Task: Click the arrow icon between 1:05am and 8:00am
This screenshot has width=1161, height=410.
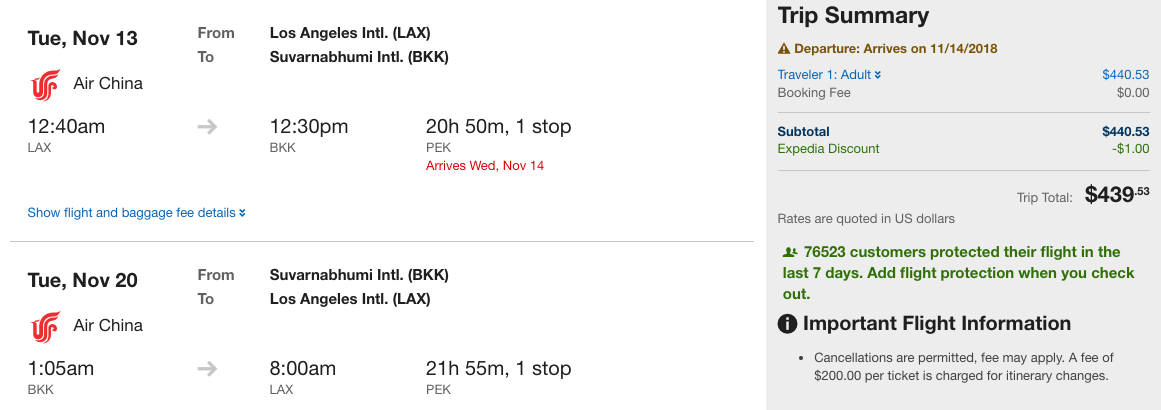Action: click(x=207, y=369)
